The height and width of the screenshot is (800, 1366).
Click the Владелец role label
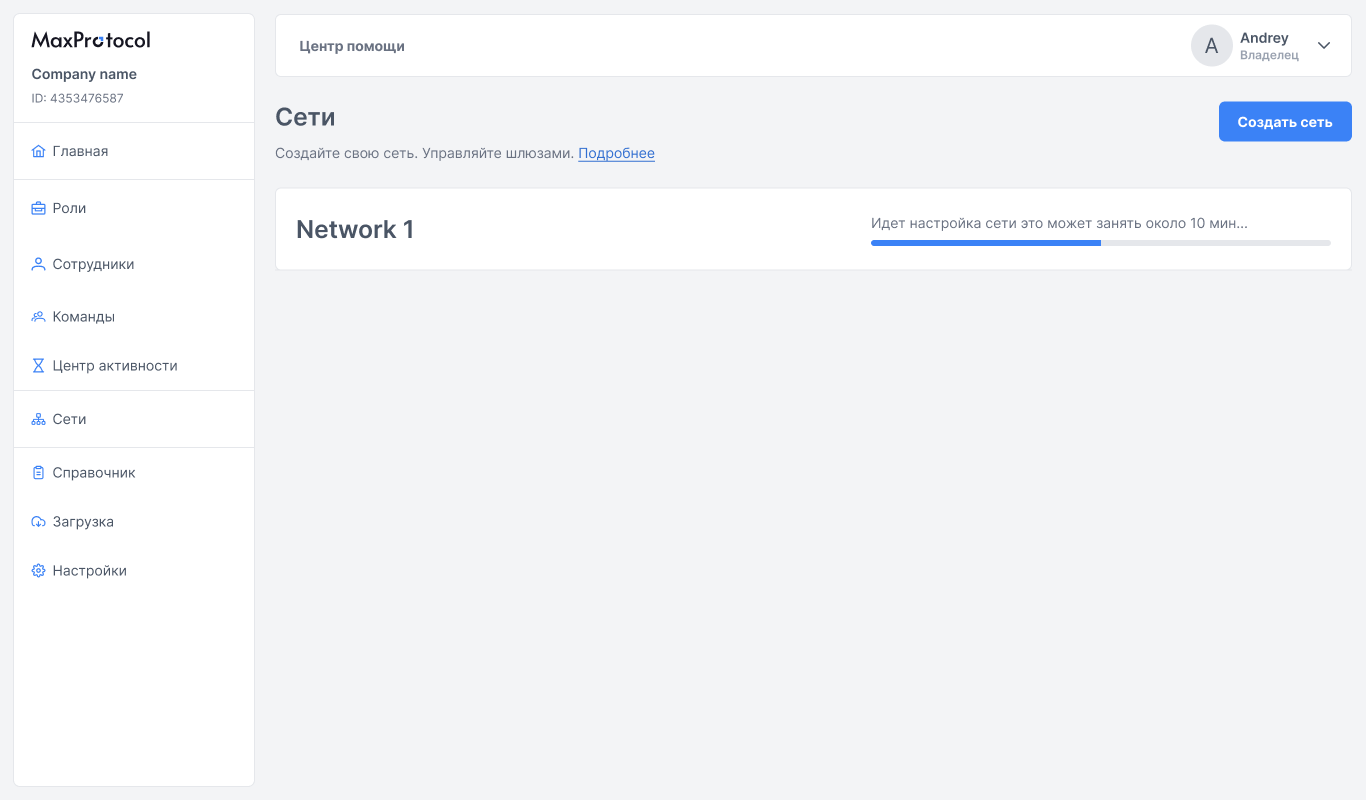pyautogui.click(x=1269, y=55)
